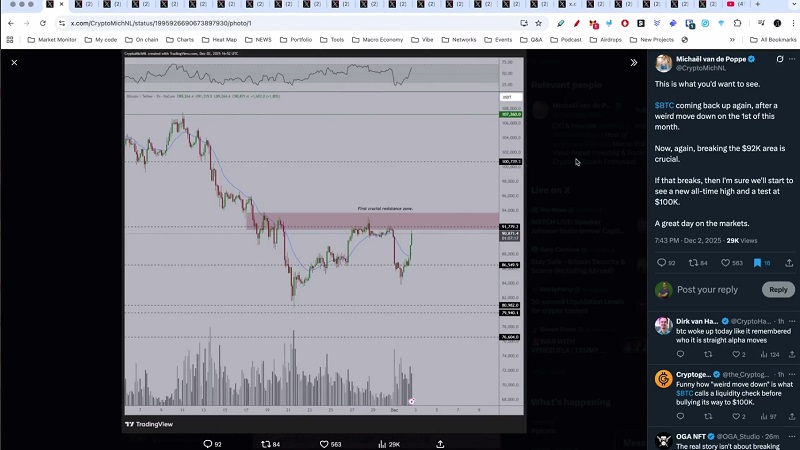Click the retweet icon in the sidebar tweet
Image resolution: width=800 pixels, height=450 pixels.
point(693,263)
